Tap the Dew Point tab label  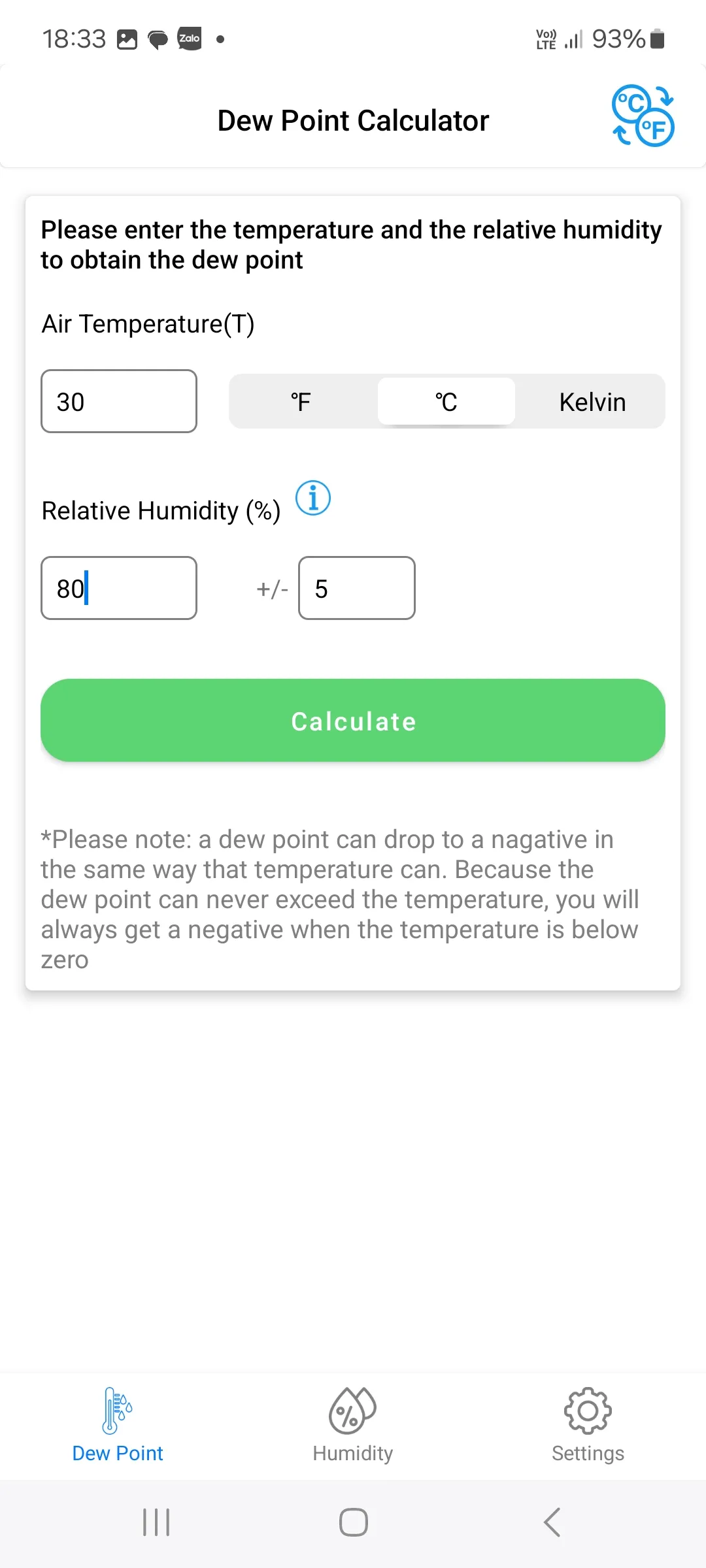point(118,1453)
